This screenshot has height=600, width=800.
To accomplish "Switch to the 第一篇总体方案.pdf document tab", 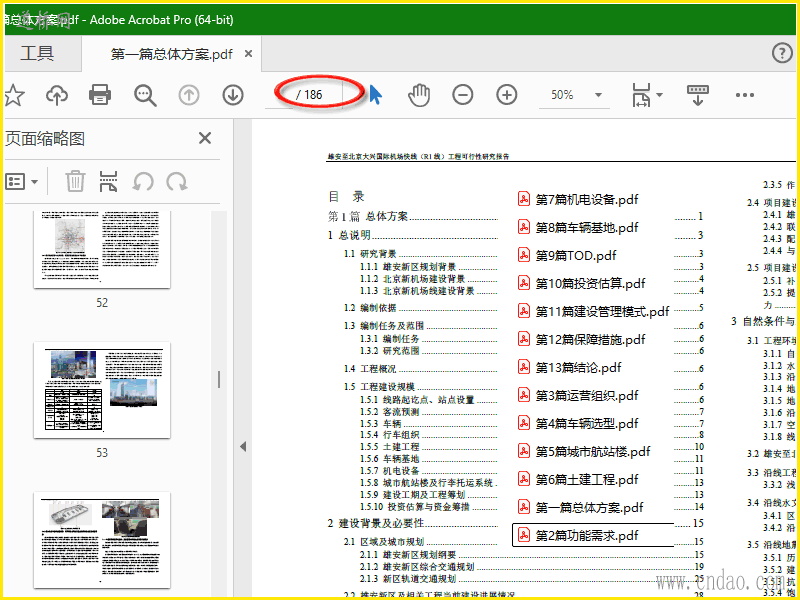I will (x=171, y=54).
